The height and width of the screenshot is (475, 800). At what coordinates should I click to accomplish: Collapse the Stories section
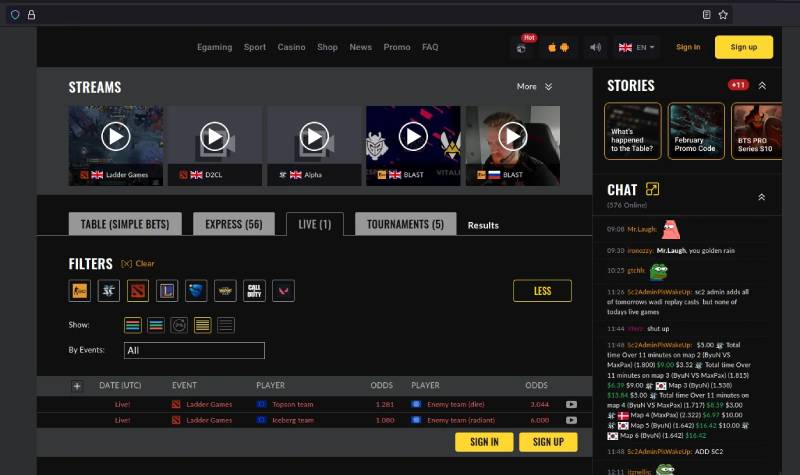tap(762, 86)
